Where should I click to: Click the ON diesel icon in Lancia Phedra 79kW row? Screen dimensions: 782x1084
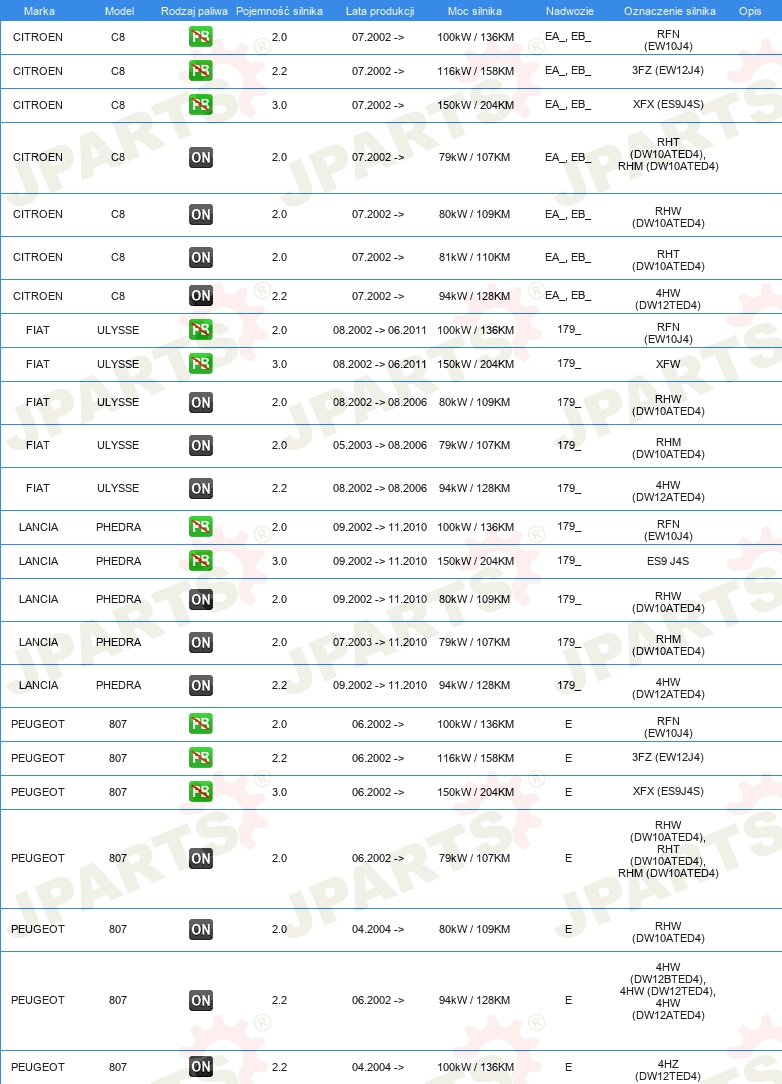(201, 642)
